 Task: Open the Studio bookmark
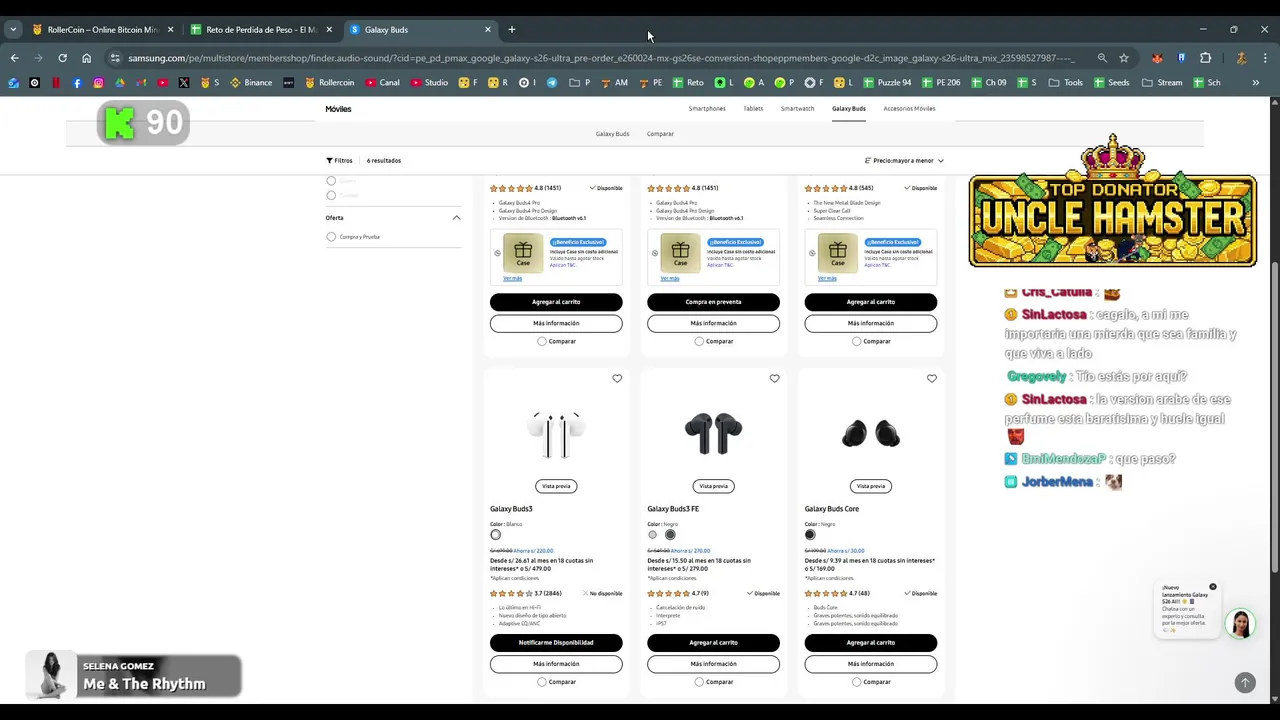429,82
